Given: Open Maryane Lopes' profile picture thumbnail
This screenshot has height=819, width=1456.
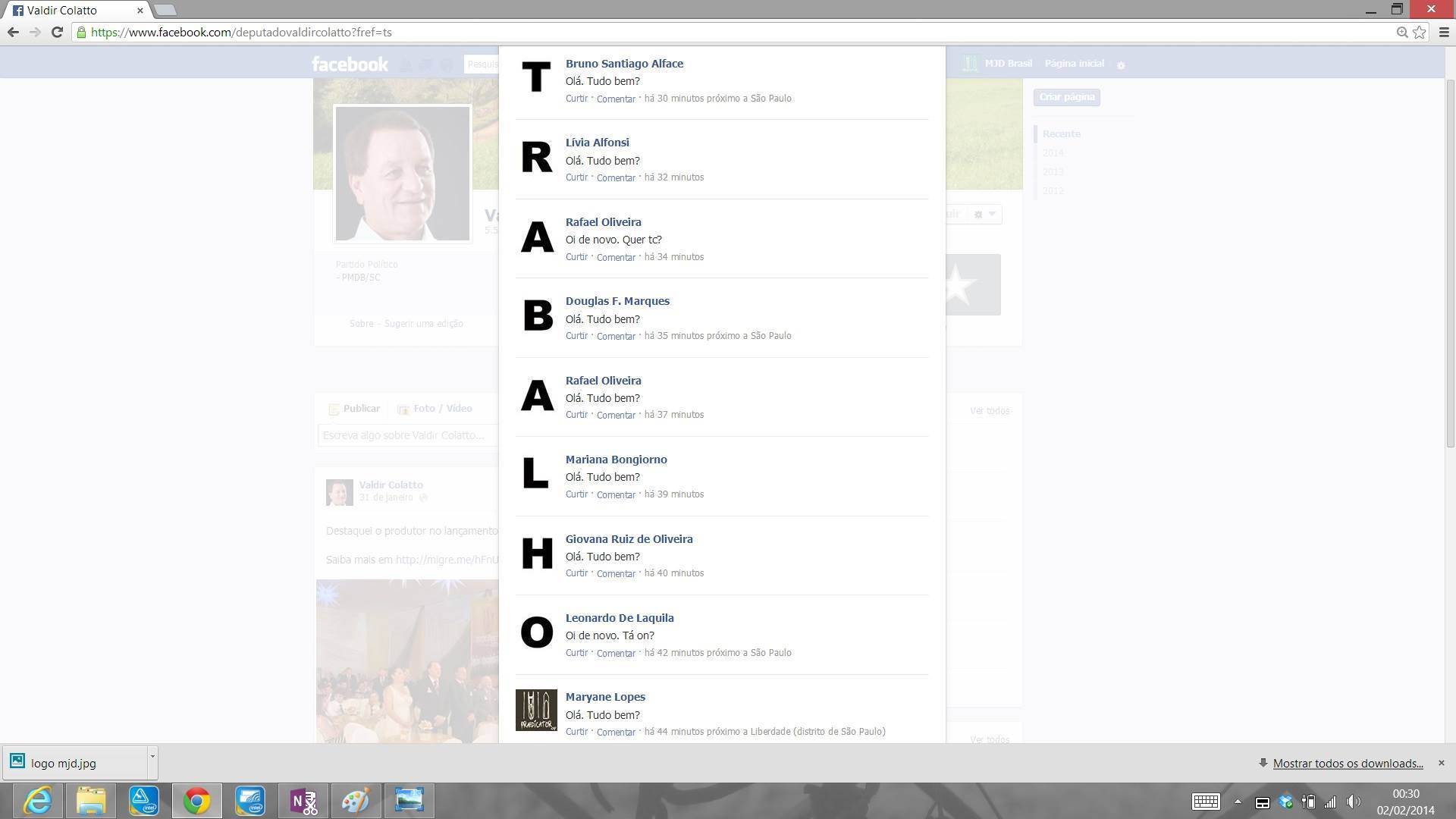Looking at the screenshot, I should click(x=536, y=711).
